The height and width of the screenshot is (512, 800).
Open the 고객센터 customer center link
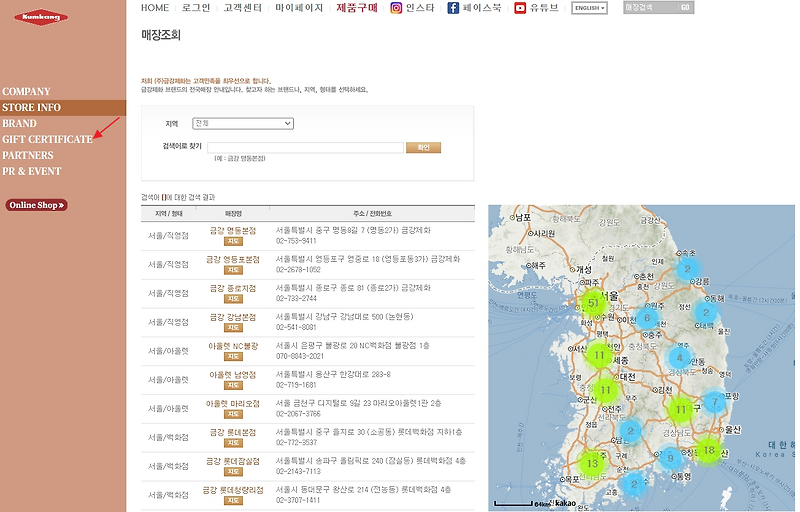242,8
